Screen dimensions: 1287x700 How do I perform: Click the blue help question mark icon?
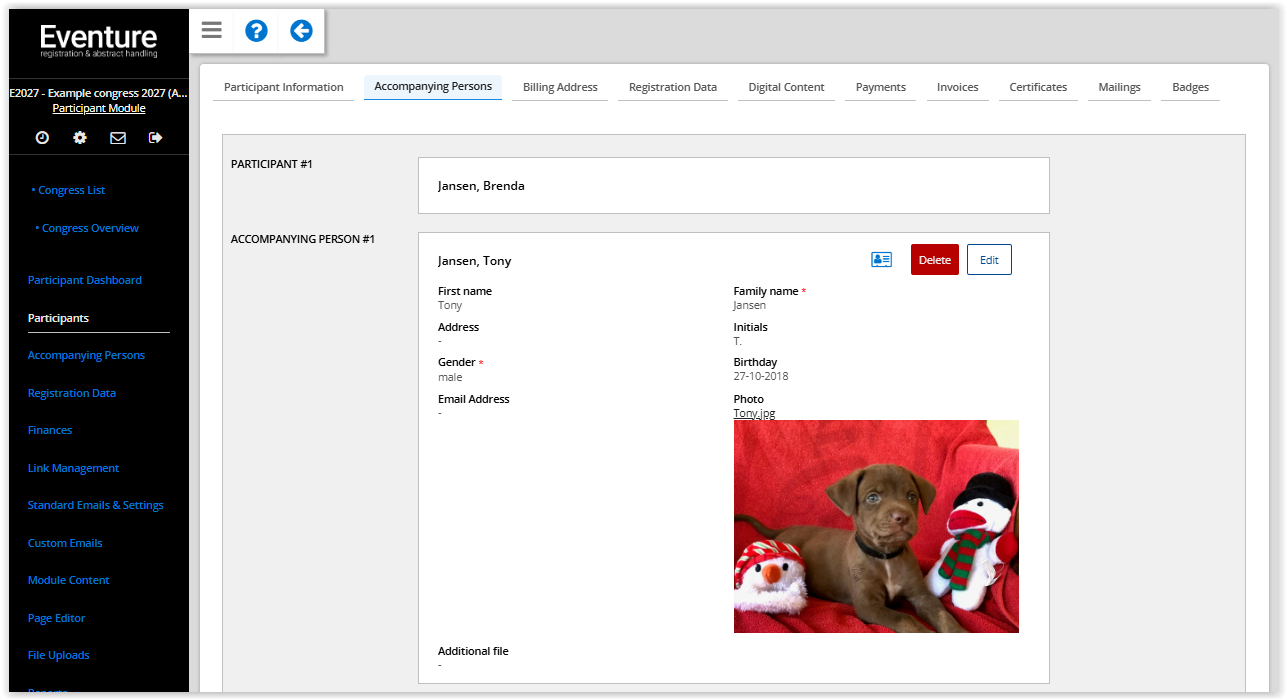(x=256, y=31)
